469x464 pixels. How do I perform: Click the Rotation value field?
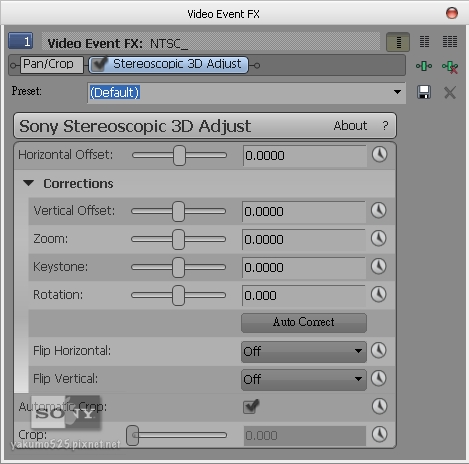pyautogui.click(x=304, y=296)
